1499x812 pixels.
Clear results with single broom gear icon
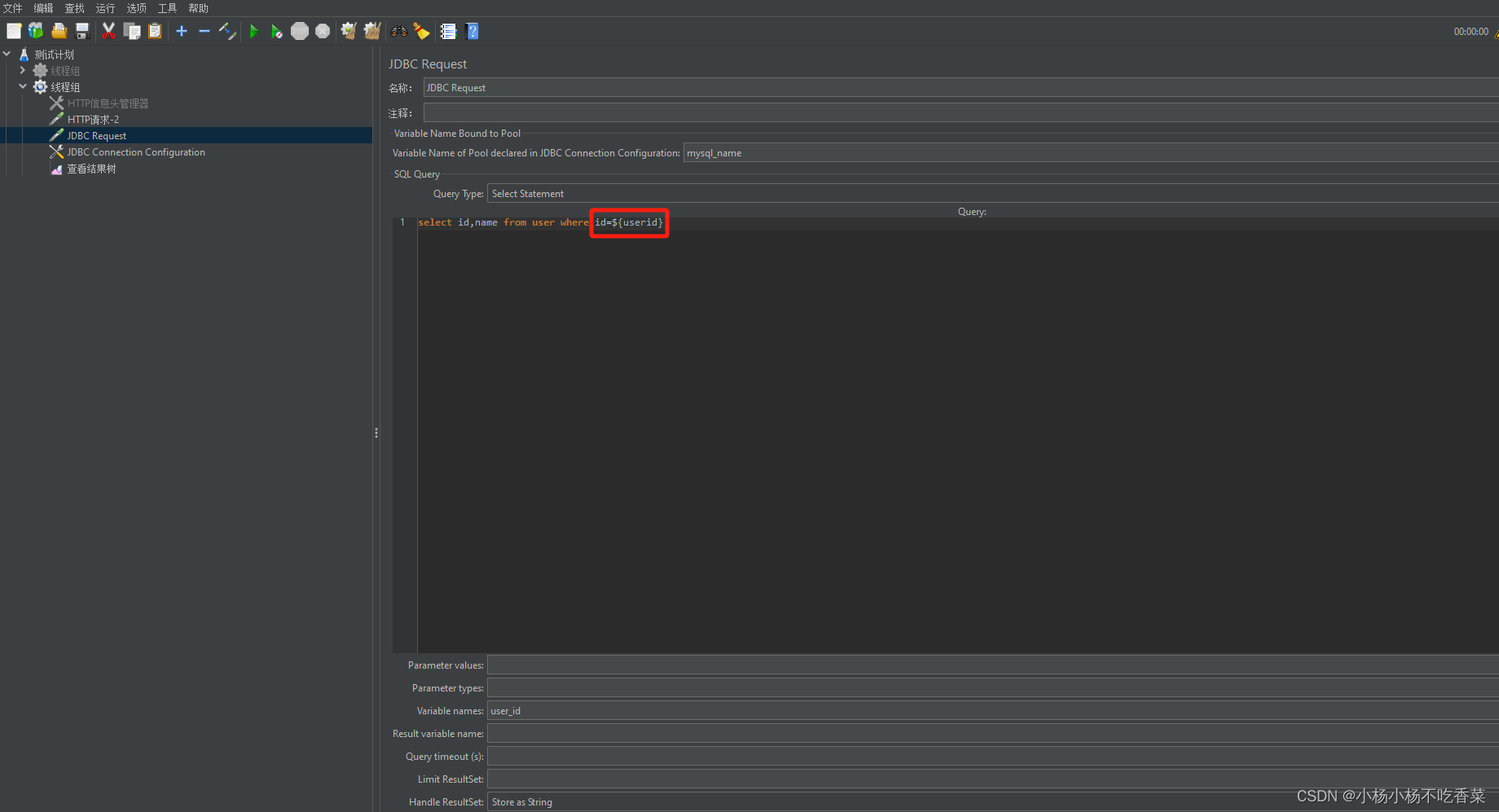coord(349,31)
